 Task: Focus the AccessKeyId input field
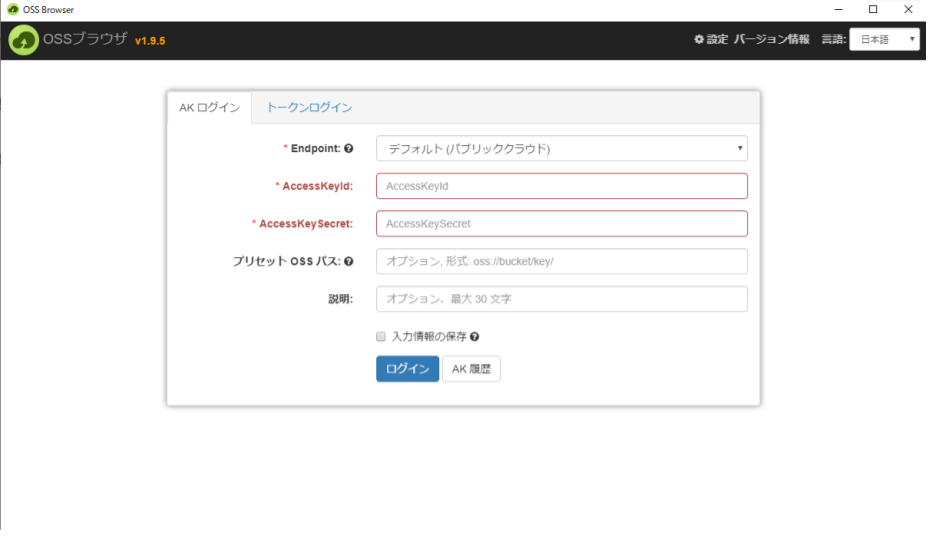tap(562, 186)
